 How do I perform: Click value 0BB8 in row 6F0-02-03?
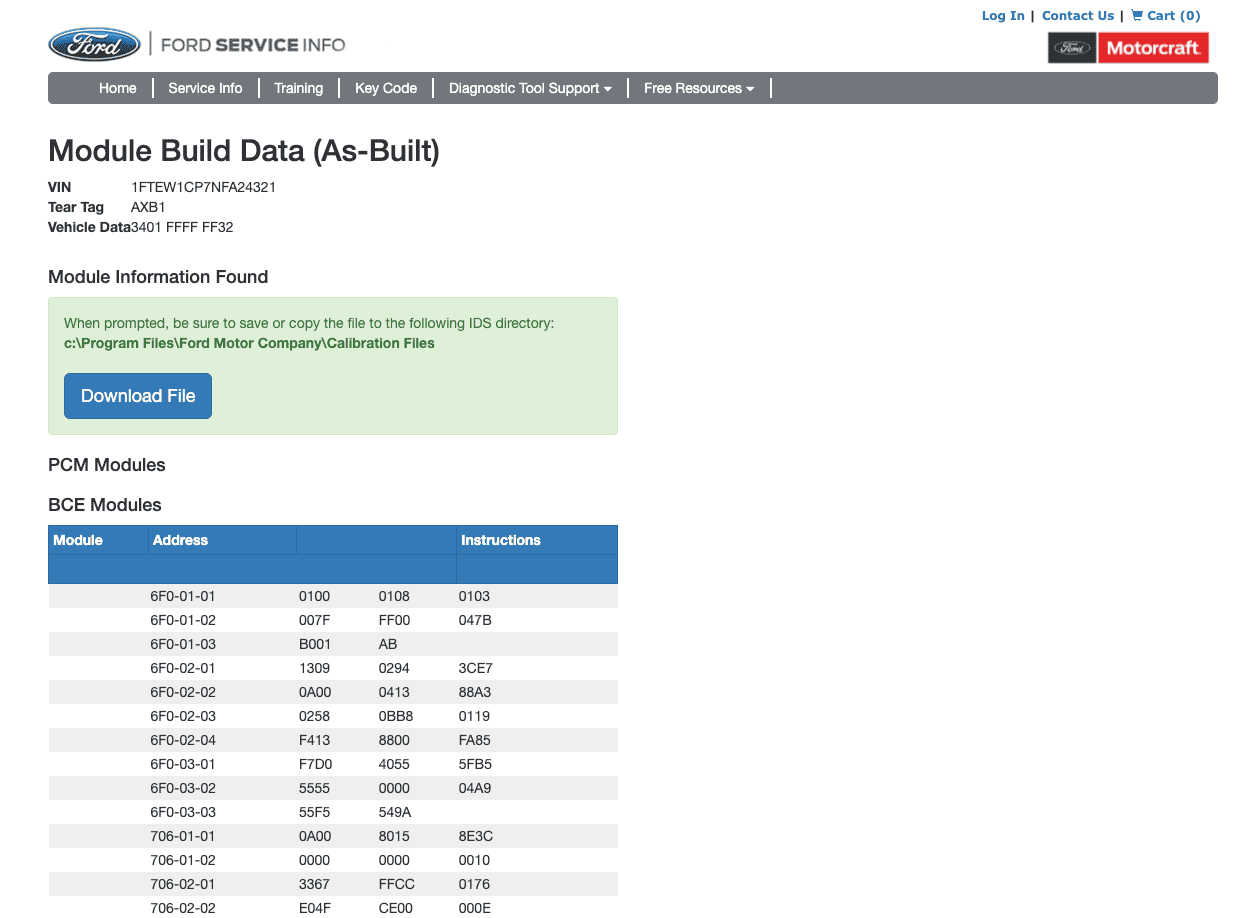pyautogui.click(x=396, y=716)
